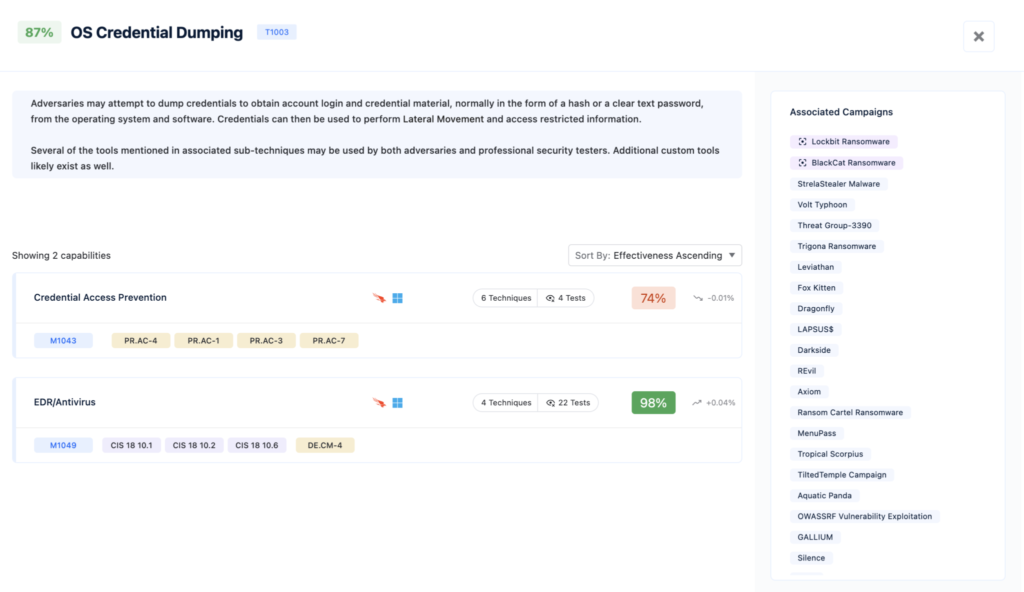The width and height of the screenshot is (1024, 592).
Task: Click the target icon on BlackCat Ransomware
Action: (x=802, y=163)
